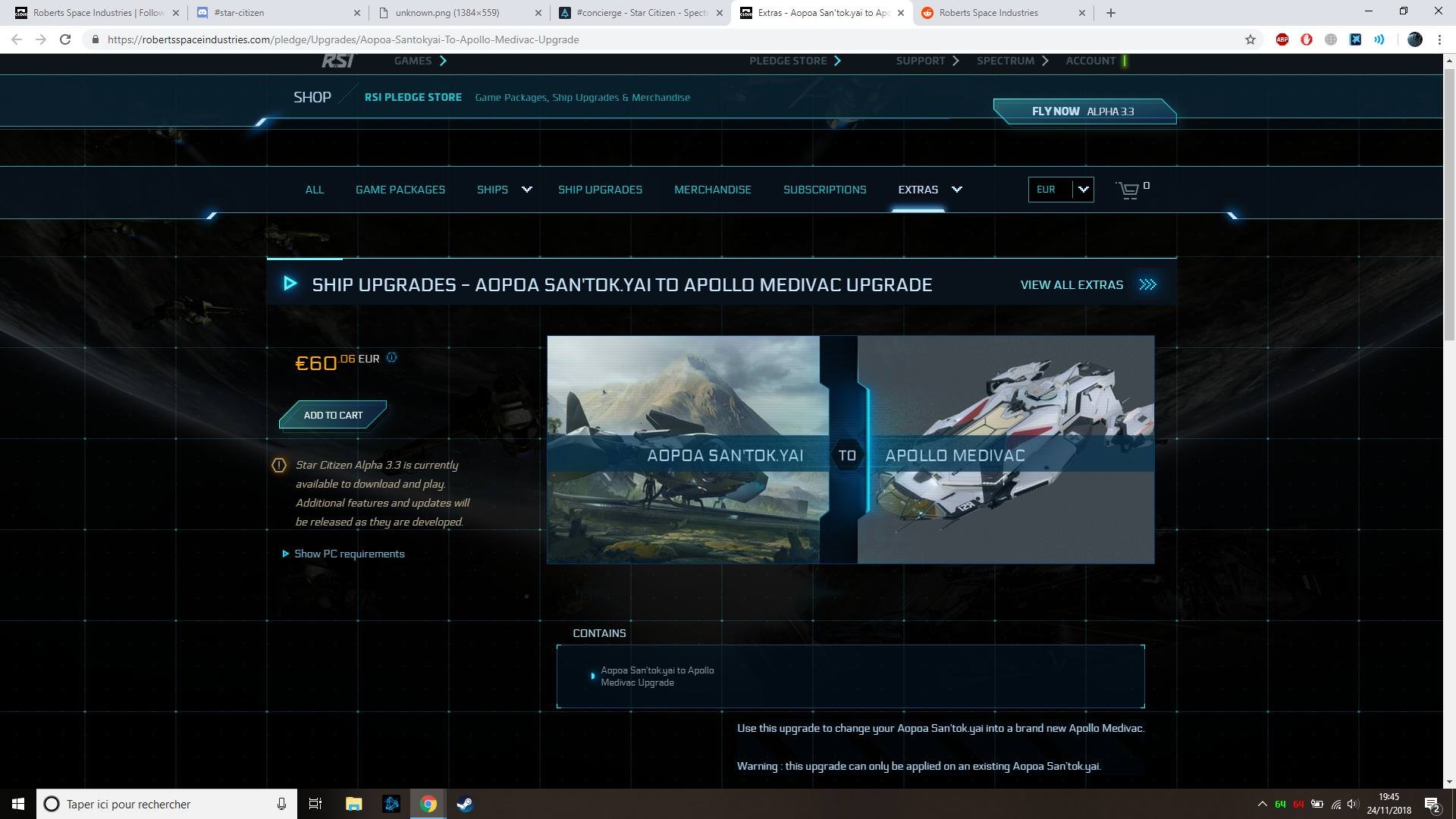The height and width of the screenshot is (819, 1456).
Task: Open the shopping cart icon
Action: coord(1128,190)
